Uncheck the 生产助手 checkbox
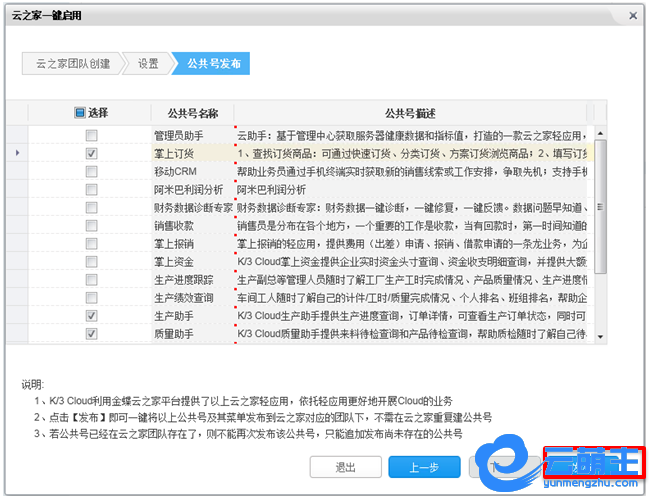 click(91, 315)
